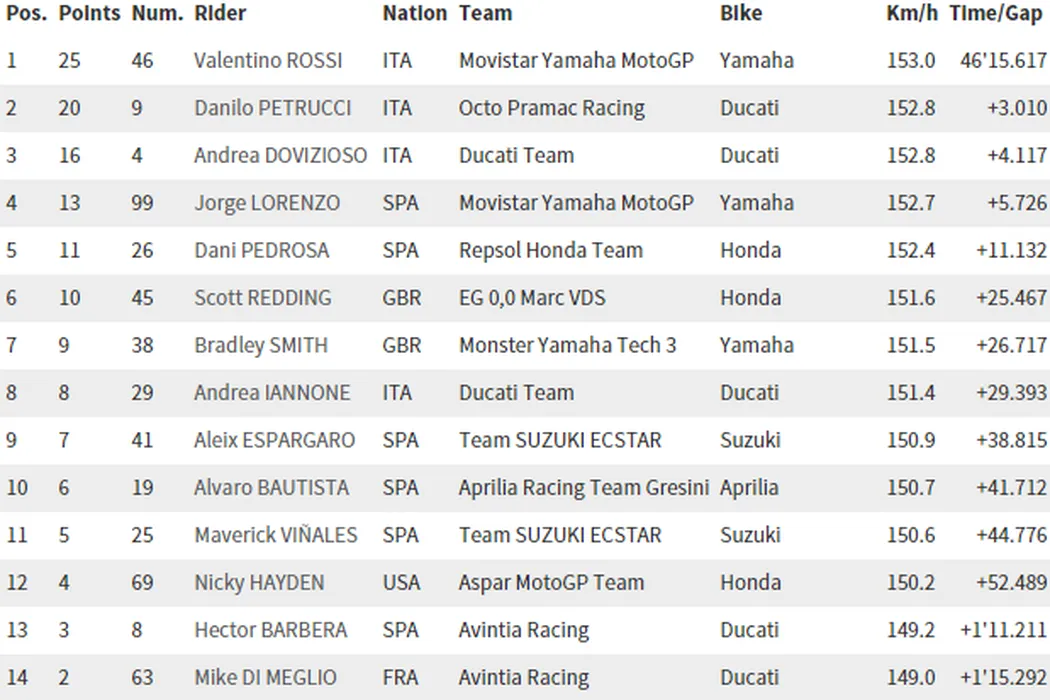Open Danilo PETRUCCI rider link
Screen dimensions: 1050x700
point(272,108)
